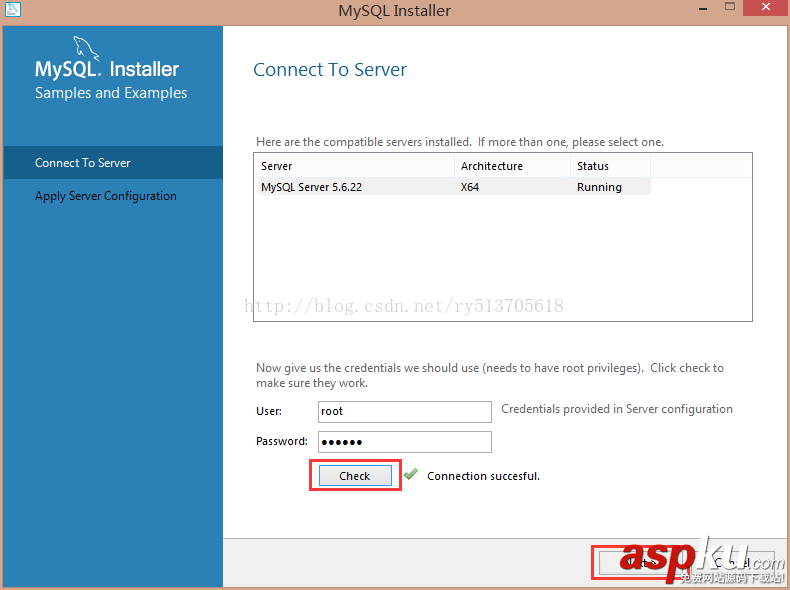This screenshot has width=790, height=590.
Task: Select the MySQL Server 5.6.22 row
Action: click(454, 187)
